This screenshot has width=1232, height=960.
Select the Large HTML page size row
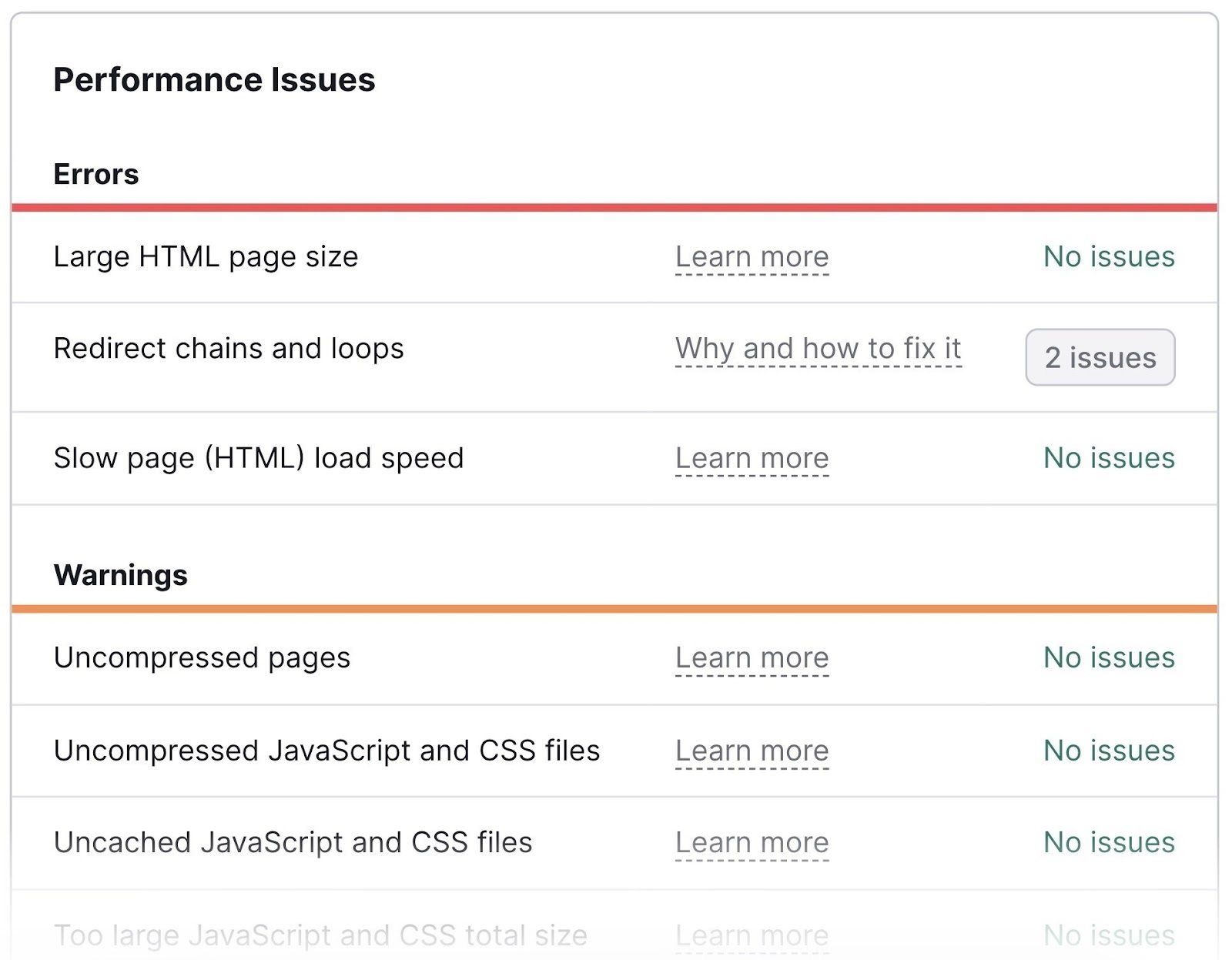[x=205, y=256]
